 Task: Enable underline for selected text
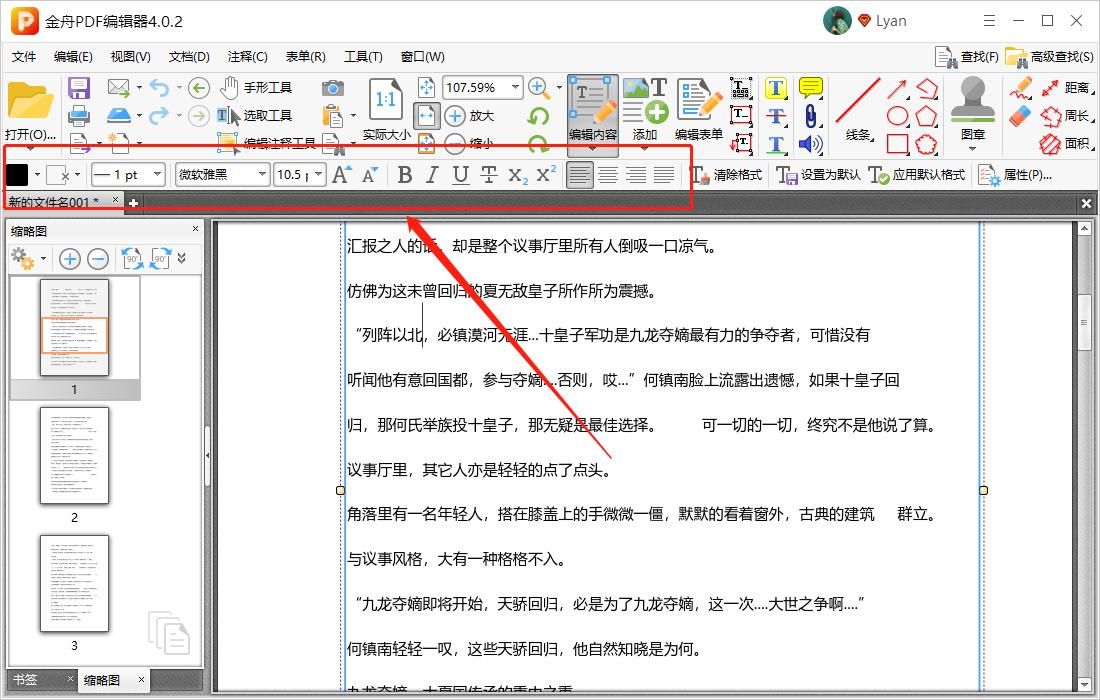point(458,175)
